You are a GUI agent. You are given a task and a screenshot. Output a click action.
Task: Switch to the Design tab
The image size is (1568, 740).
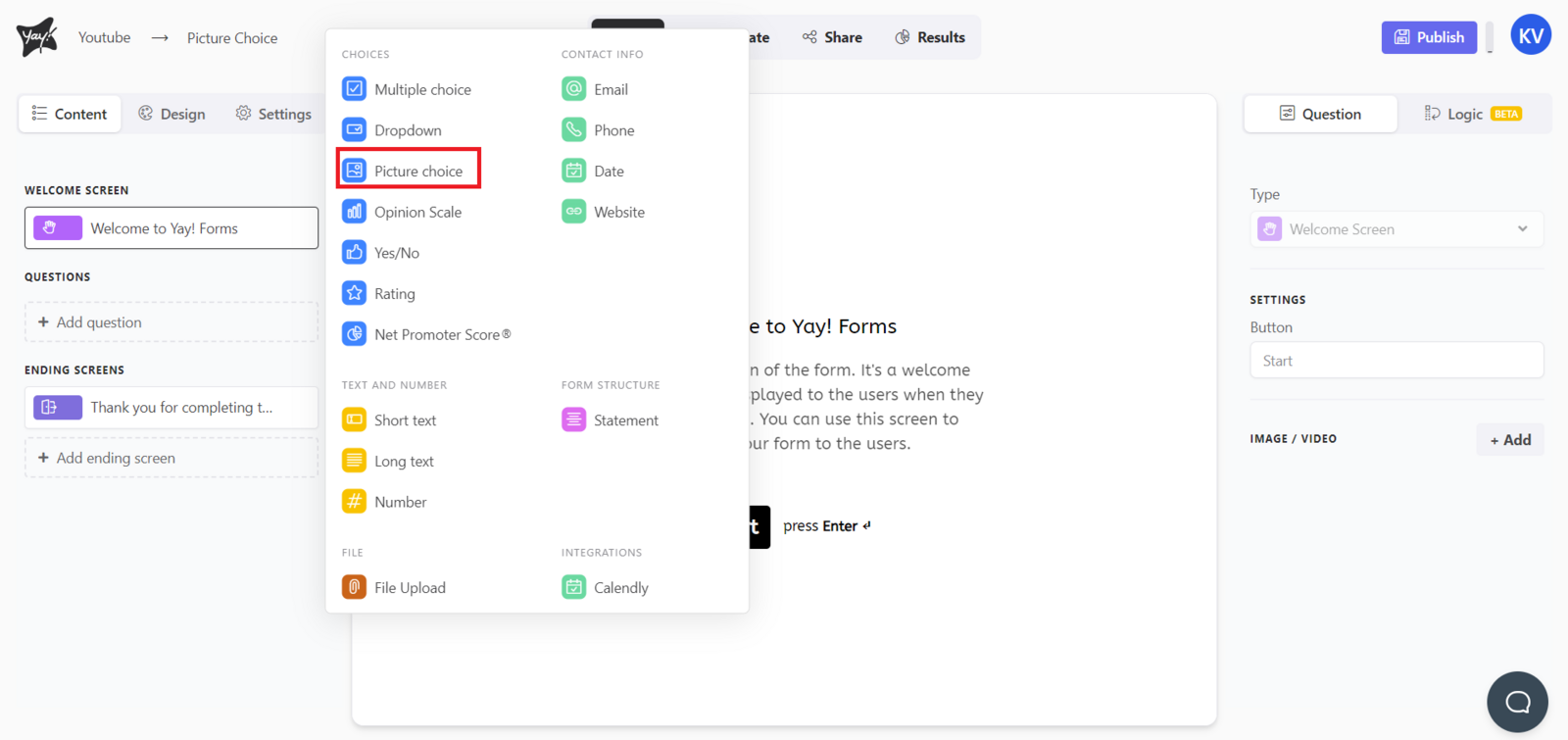pos(171,114)
